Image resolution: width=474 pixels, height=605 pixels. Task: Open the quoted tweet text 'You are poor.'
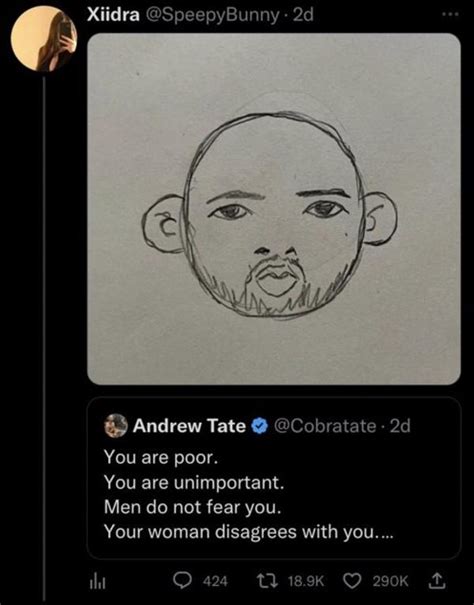click(x=161, y=458)
